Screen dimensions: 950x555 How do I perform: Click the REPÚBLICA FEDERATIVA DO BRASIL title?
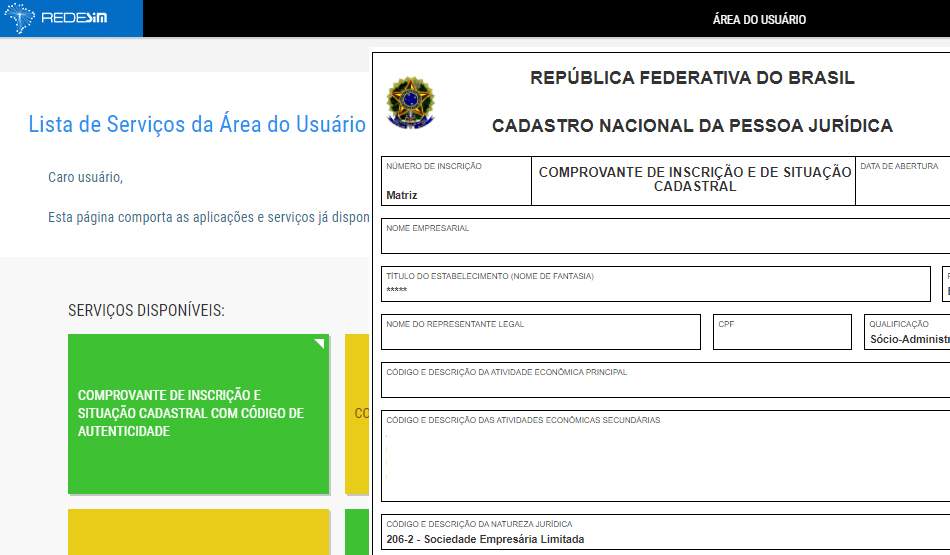point(692,78)
